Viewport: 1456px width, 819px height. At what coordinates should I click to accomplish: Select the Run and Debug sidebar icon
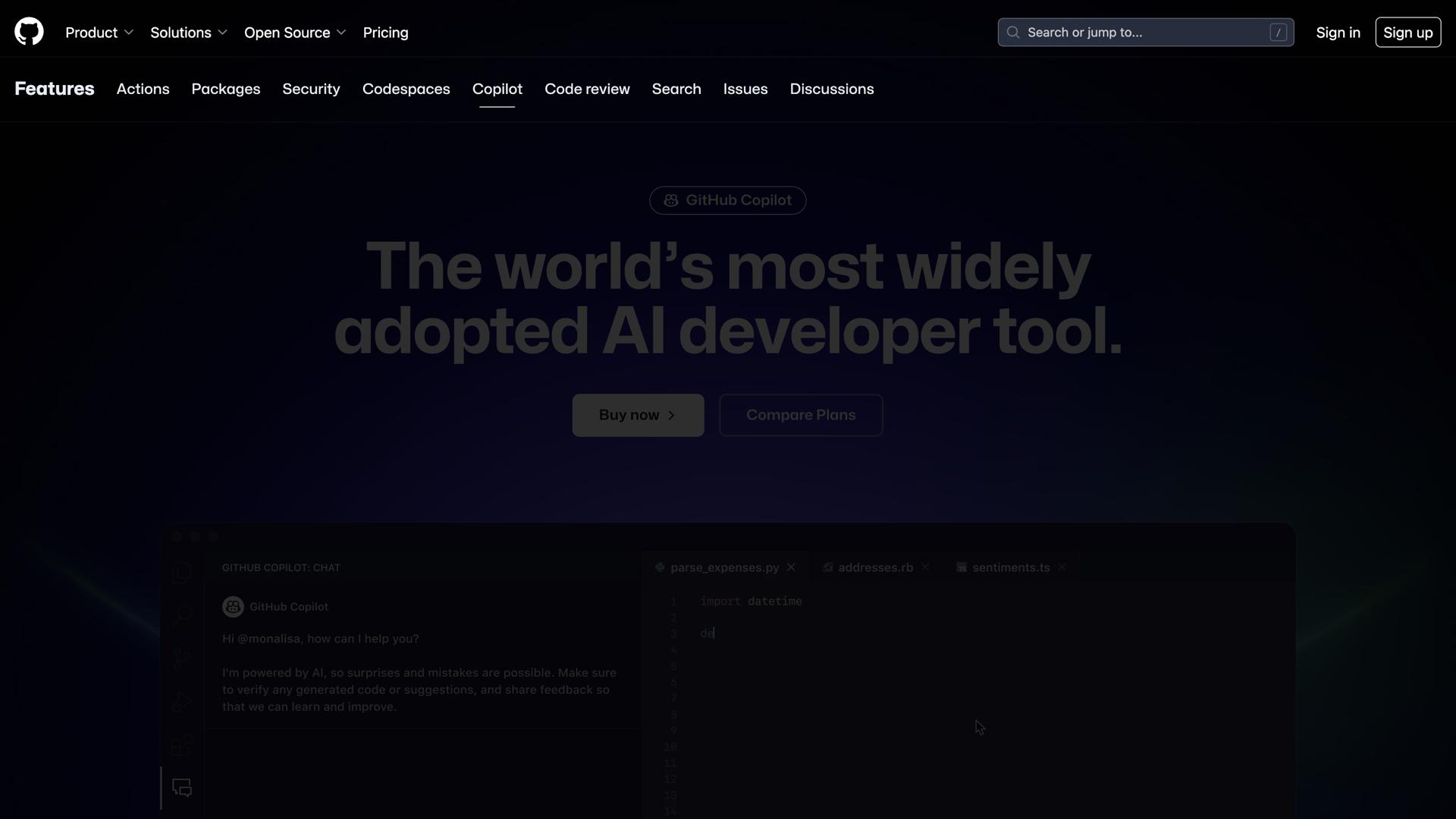pyautogui.click(x=181, y=701)
